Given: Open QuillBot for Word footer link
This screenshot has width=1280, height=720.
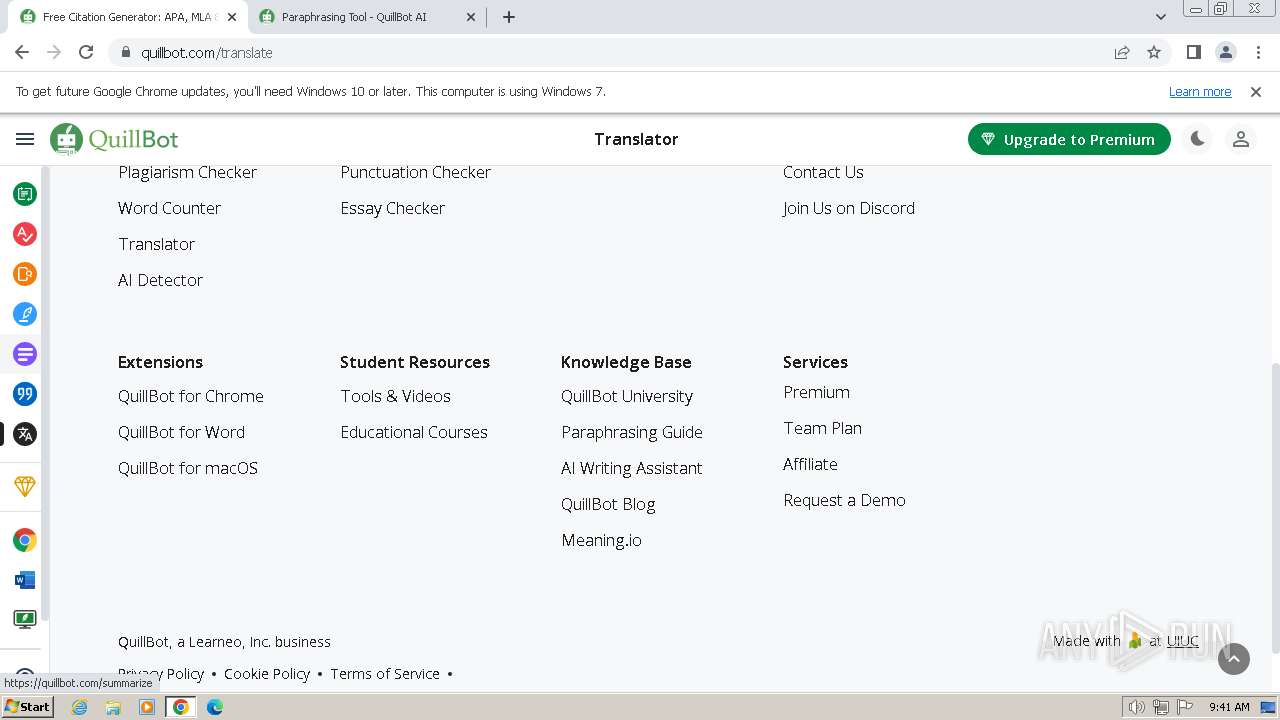Looking at the screenshot, I should click(x=181, y=432).
